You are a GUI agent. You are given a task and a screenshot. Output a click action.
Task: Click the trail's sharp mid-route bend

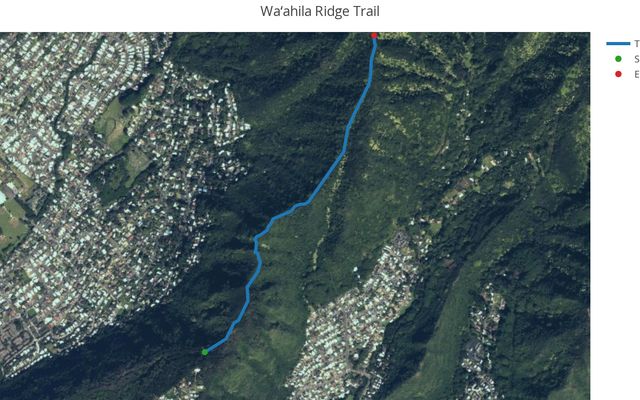256,239
